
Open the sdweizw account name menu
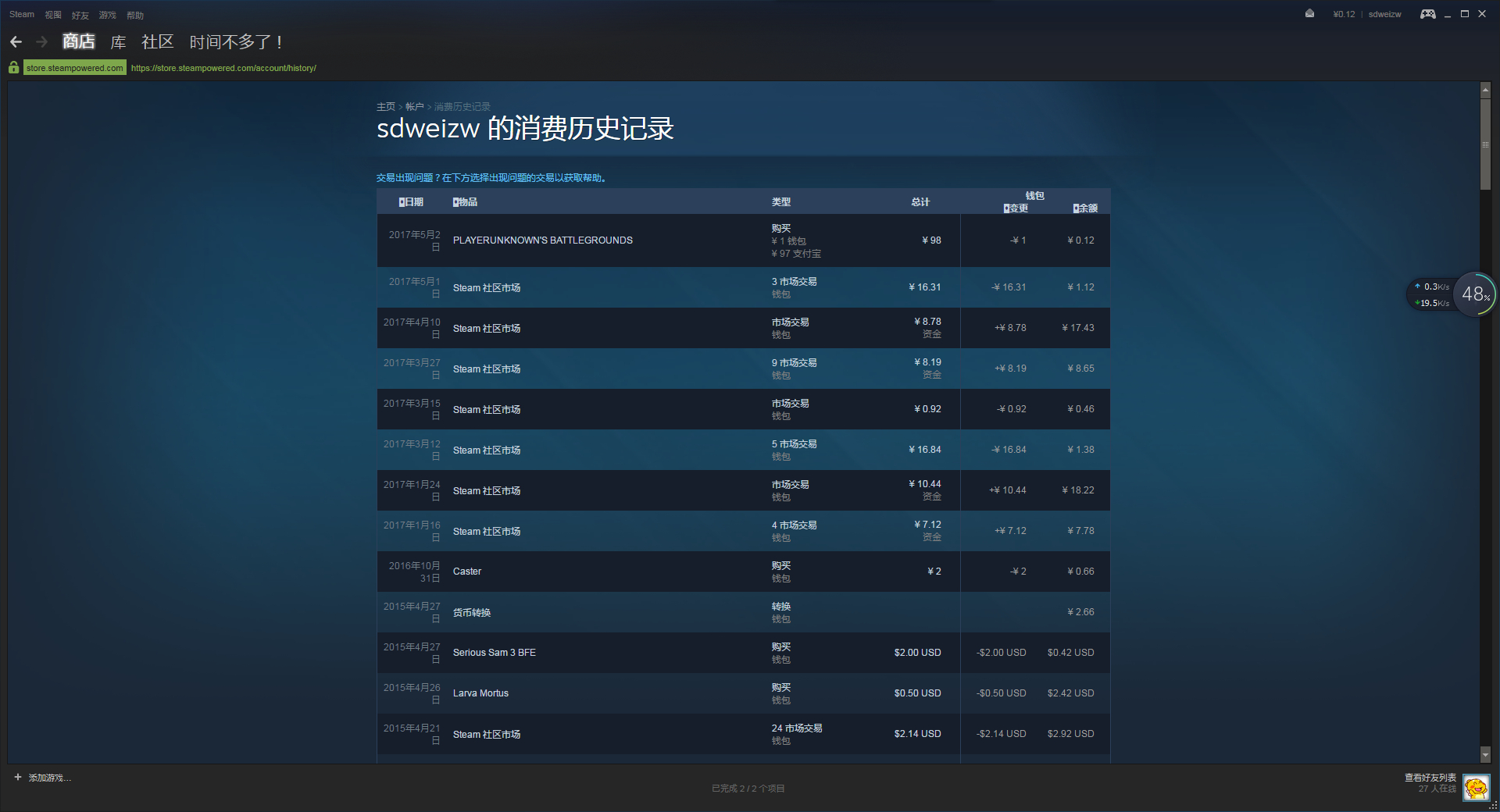tap(1384, 14)
